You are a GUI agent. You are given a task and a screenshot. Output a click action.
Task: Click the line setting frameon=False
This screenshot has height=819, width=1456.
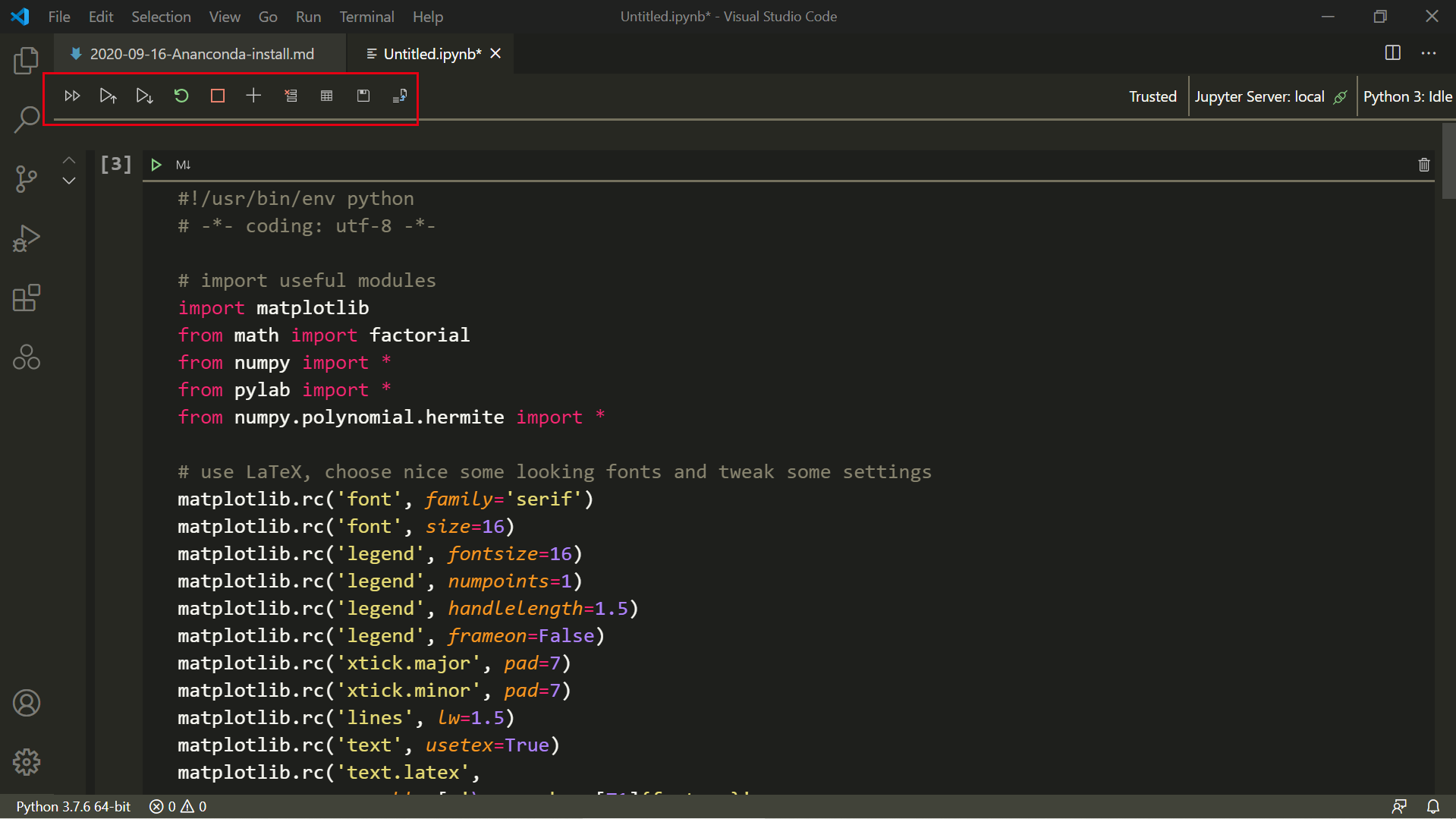pos(392,635)
